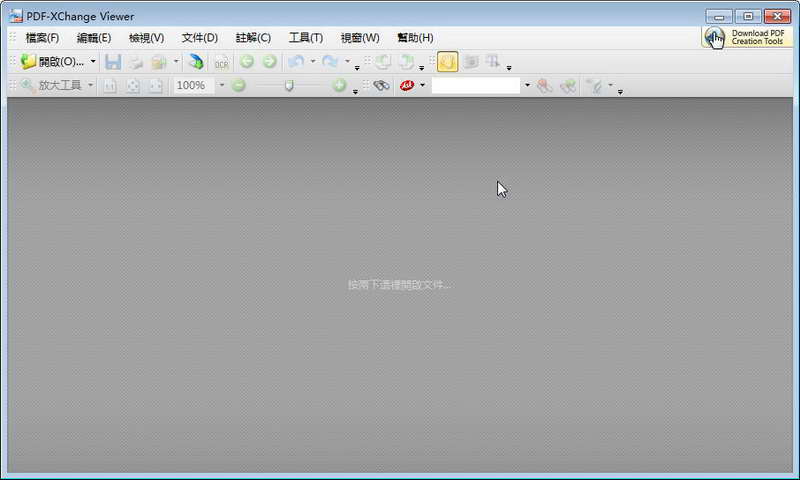Click the green Zoom in plus button
The image size is (800, 480).
tap(339, 86)
